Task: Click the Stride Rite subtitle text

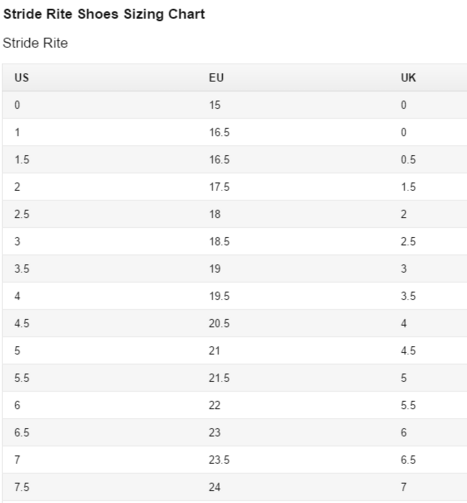Action: click(35, 43)
